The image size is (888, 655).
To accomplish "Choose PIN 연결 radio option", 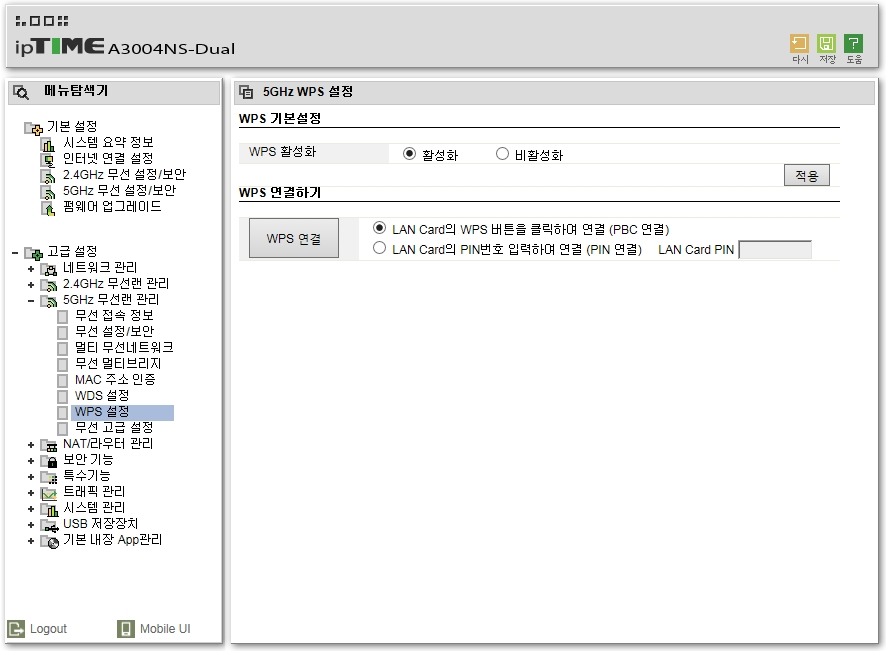I will (x=379, y=248).
